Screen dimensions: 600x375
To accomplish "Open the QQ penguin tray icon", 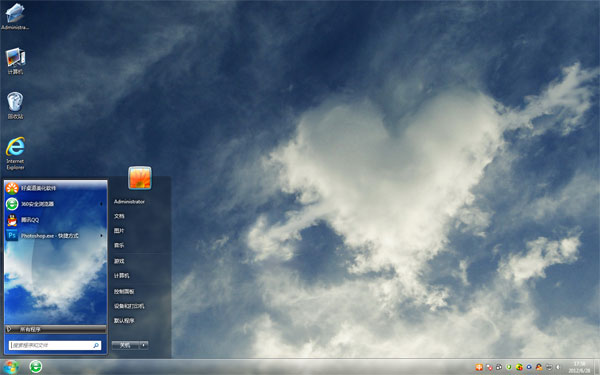I will coord(539,367).
